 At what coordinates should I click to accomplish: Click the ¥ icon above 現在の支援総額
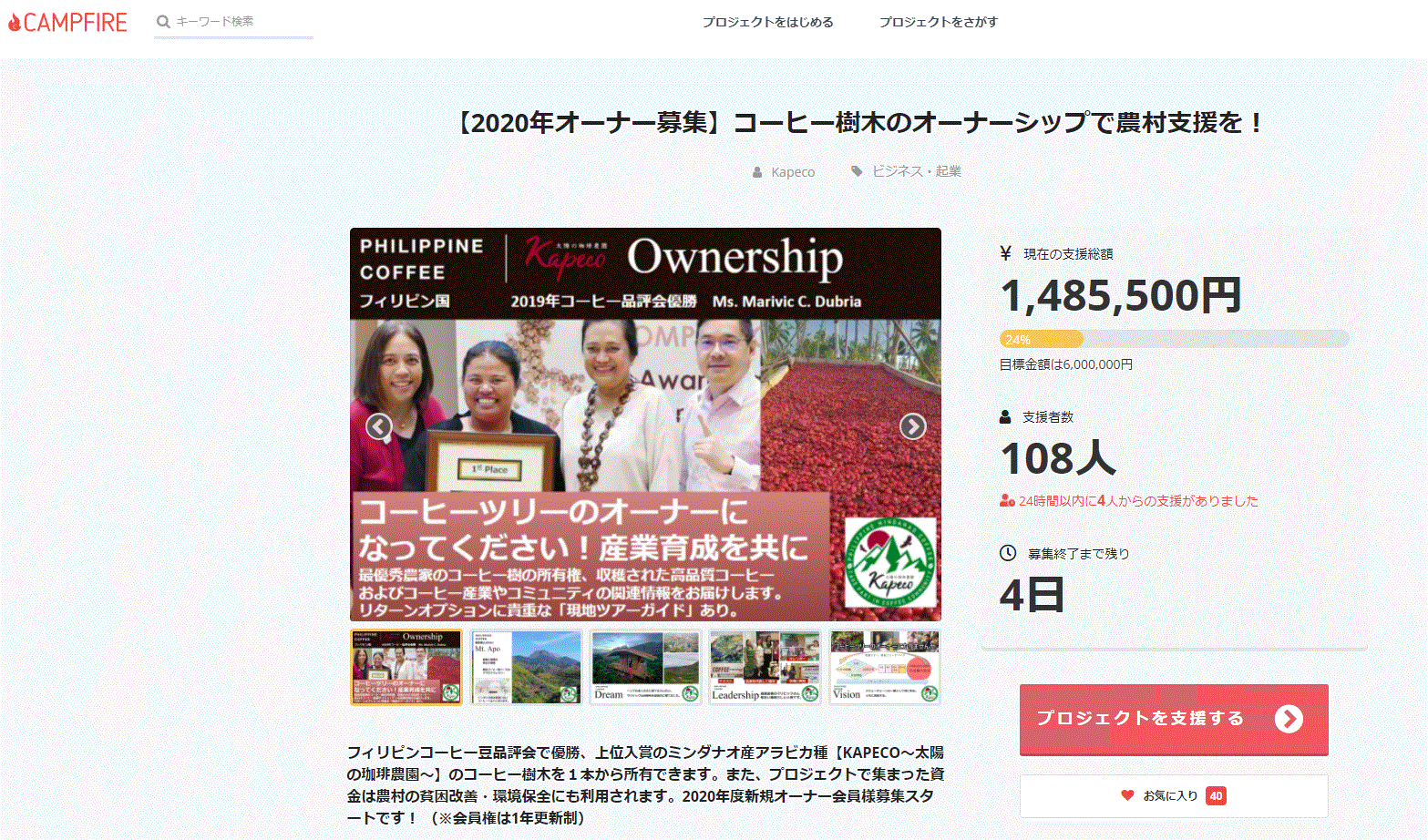click(1004, 253)
